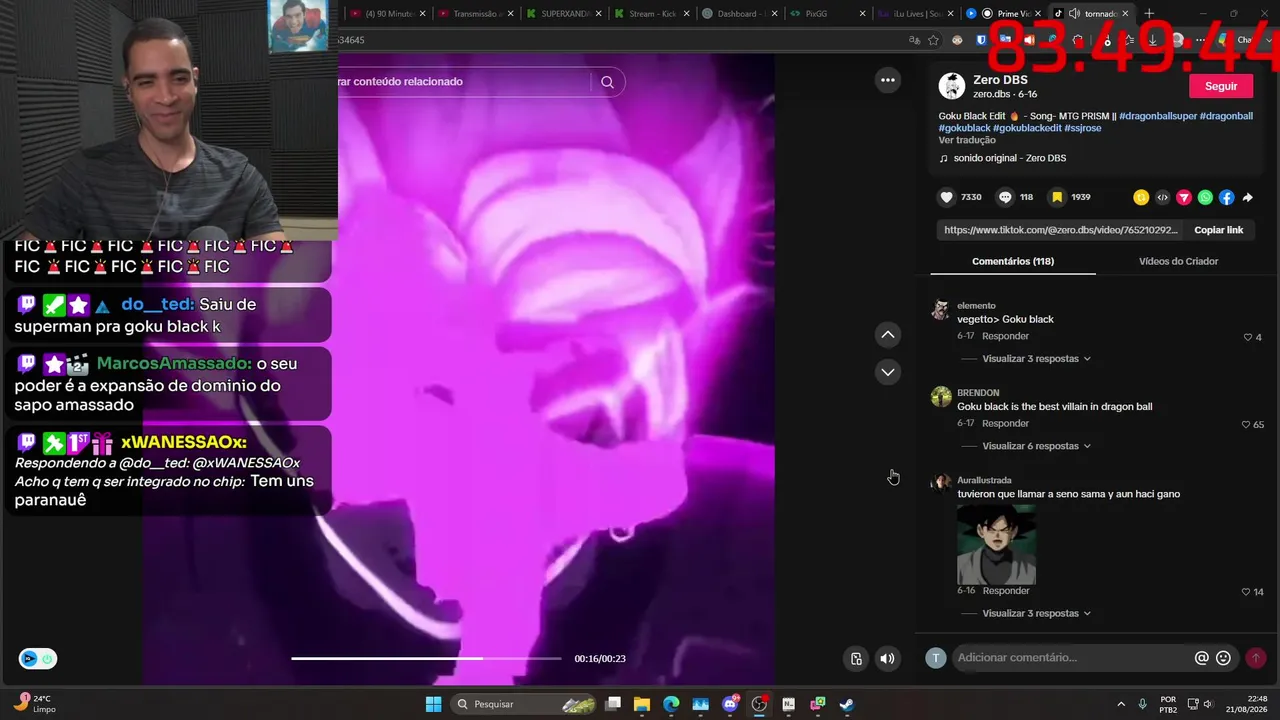
Task: Go to the next video with down arrow
Action: tap(887, 372)
